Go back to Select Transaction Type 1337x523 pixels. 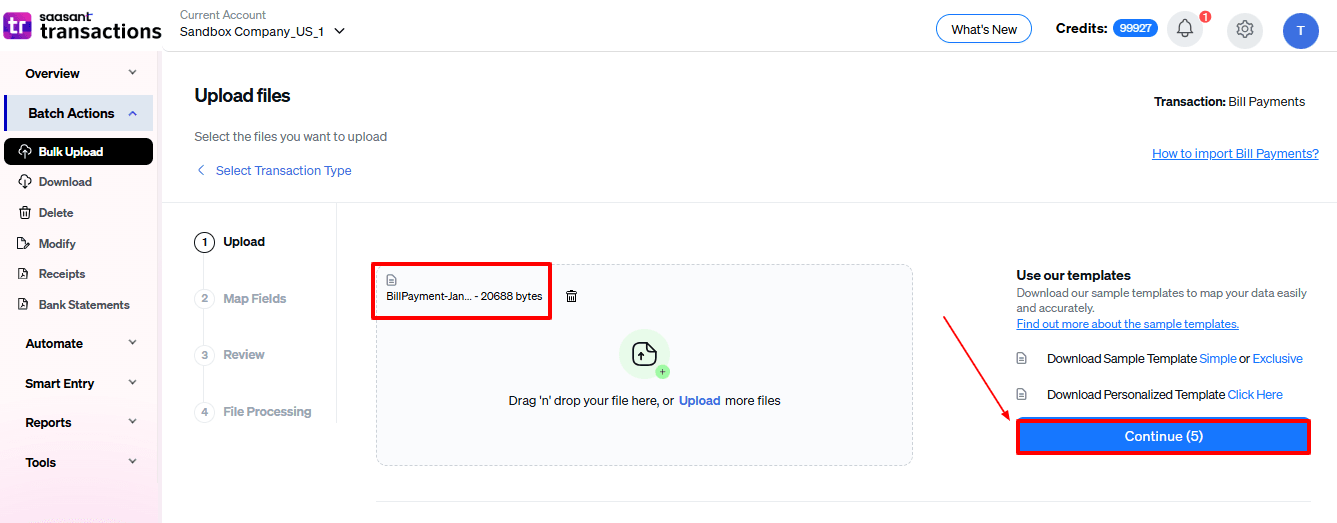coord(283,171)
